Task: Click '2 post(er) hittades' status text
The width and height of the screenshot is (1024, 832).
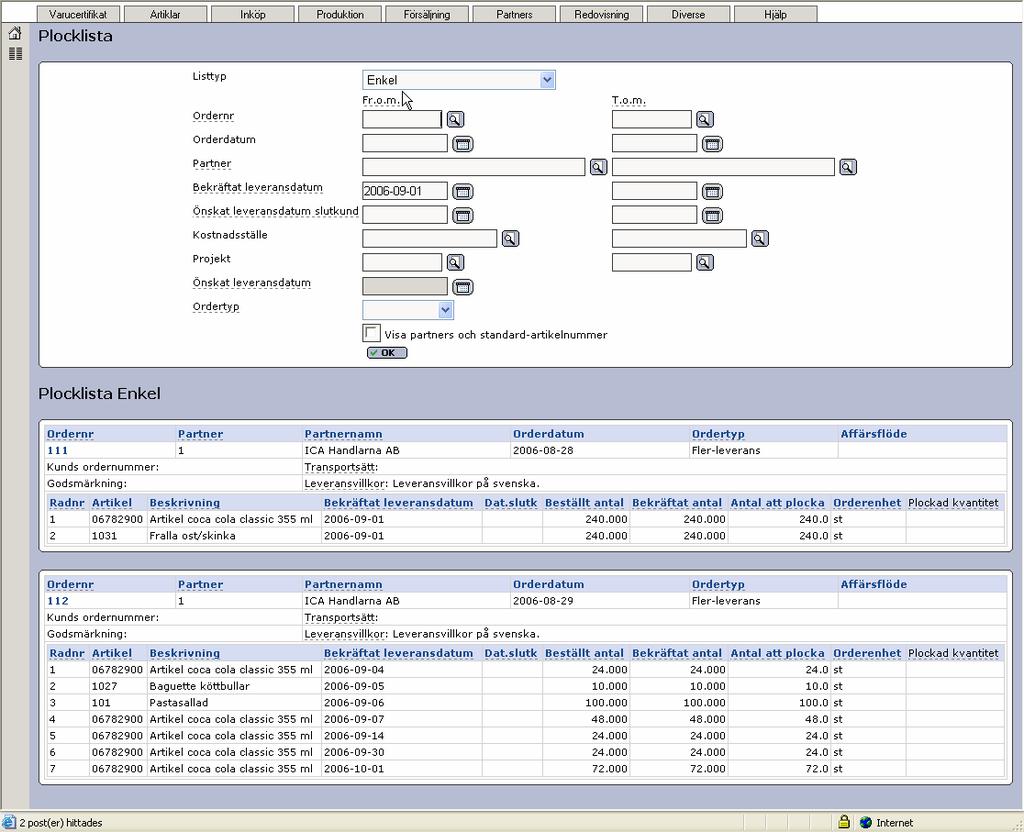Action: [61, 823]
